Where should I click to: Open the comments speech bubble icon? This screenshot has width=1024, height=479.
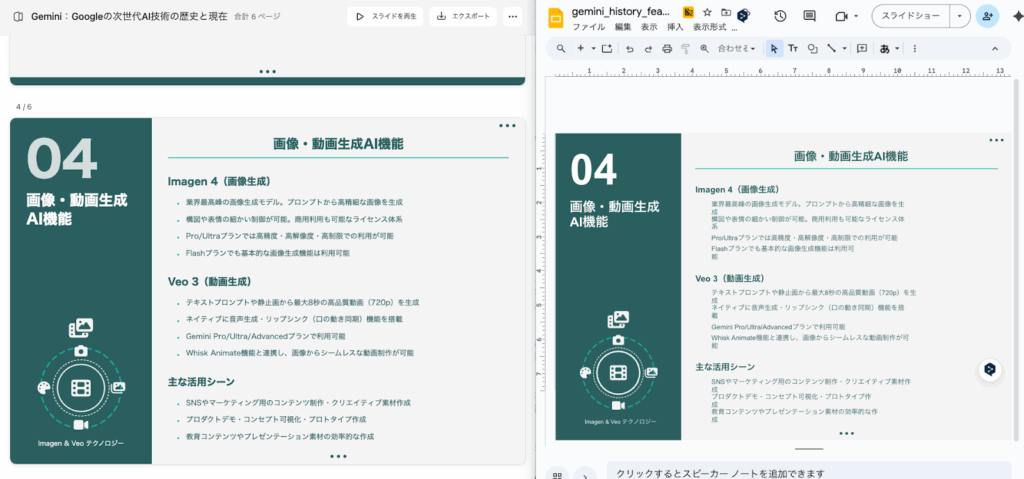tap(809, 16)
